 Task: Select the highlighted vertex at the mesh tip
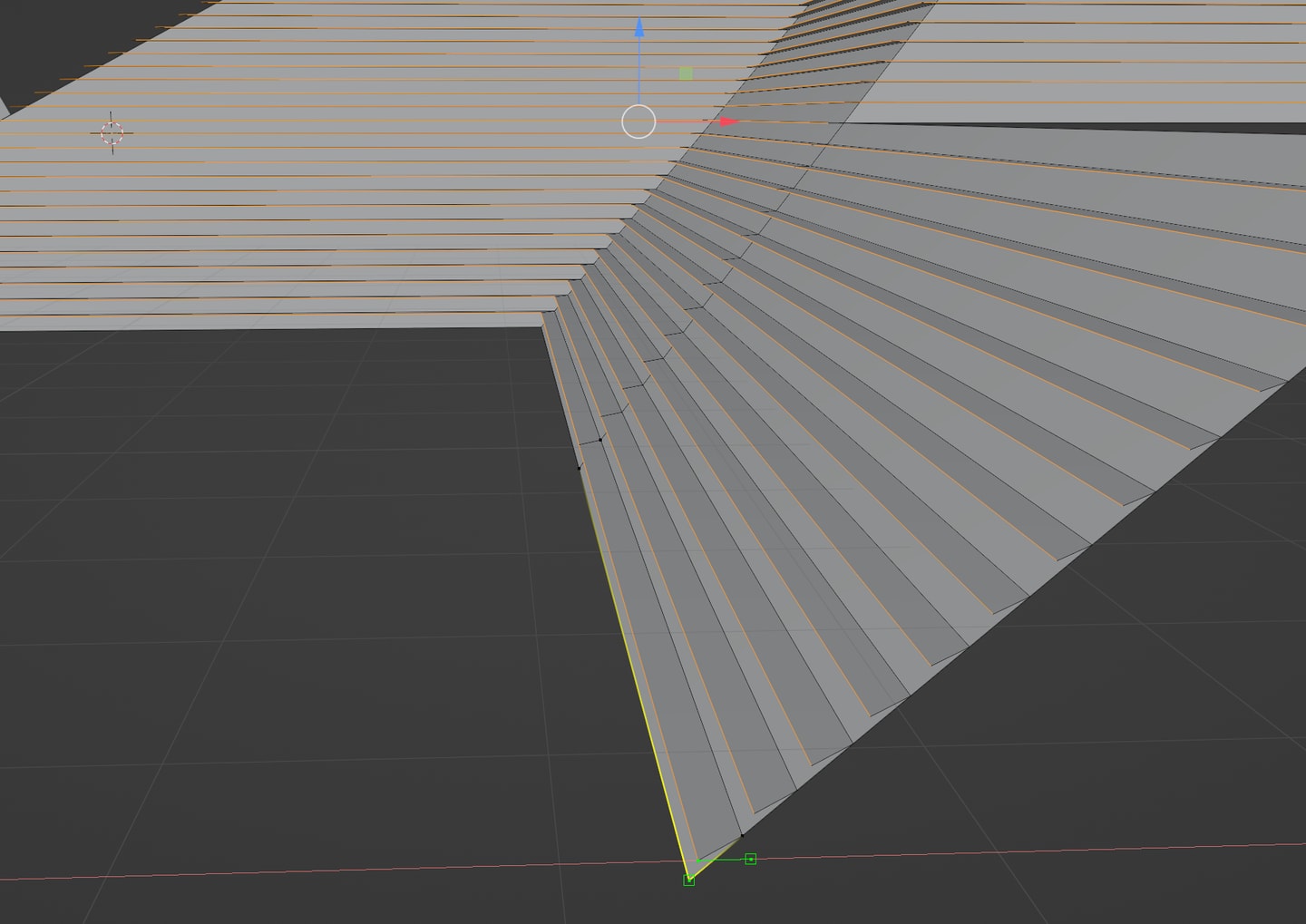[x=689, y=880]
